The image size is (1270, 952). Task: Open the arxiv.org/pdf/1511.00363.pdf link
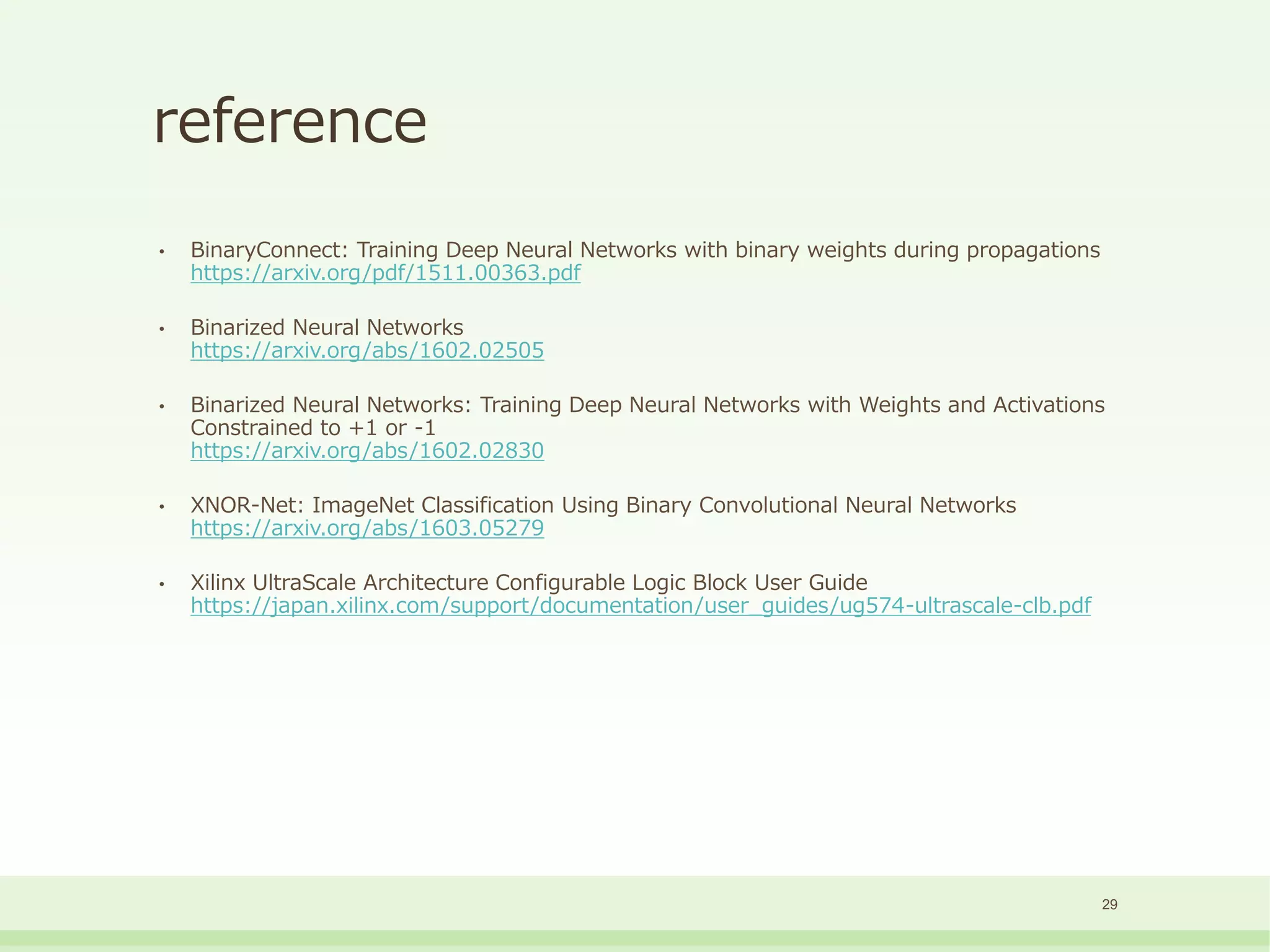click(385, 273)
